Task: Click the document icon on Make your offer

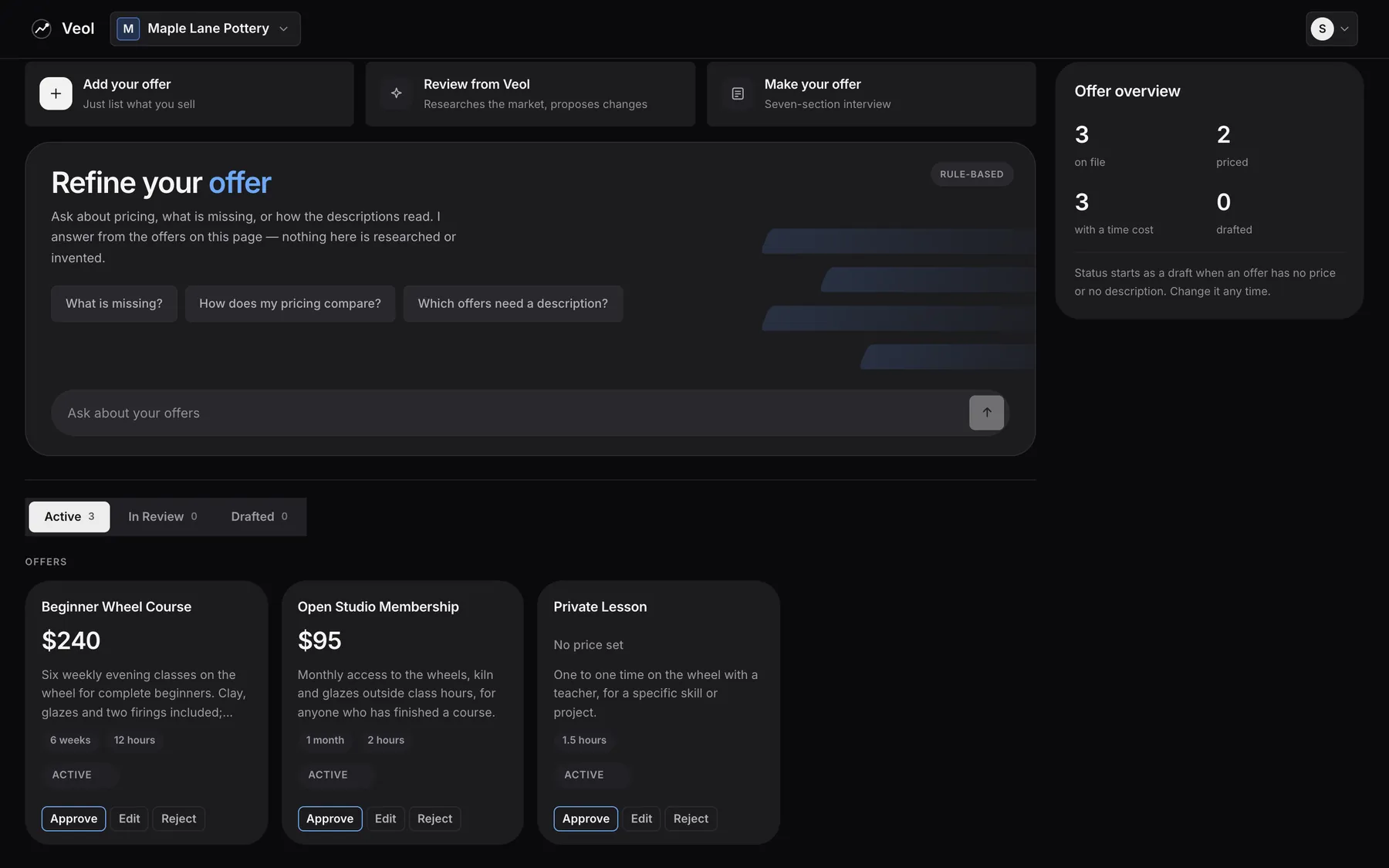Action: [x=738, y=93]
